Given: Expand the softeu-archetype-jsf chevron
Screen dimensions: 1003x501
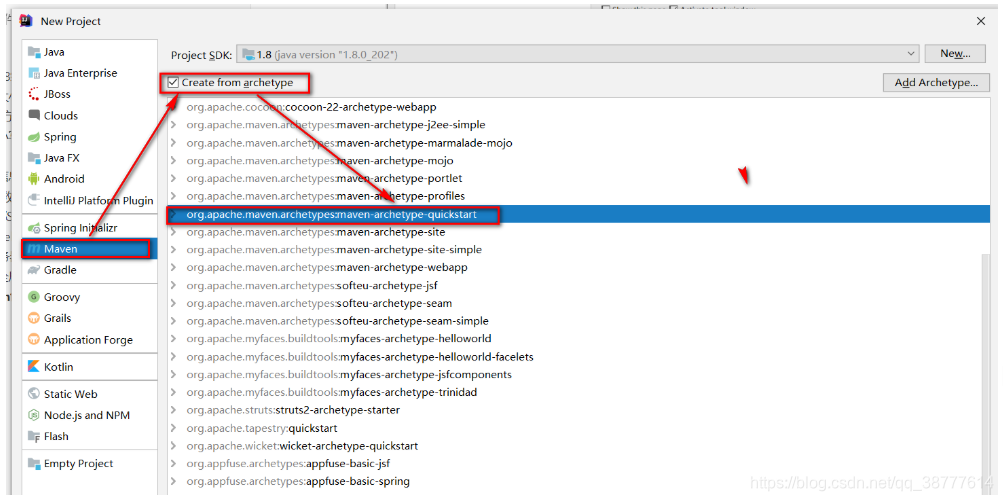Looking at the screenshot, I should point(173,285).
